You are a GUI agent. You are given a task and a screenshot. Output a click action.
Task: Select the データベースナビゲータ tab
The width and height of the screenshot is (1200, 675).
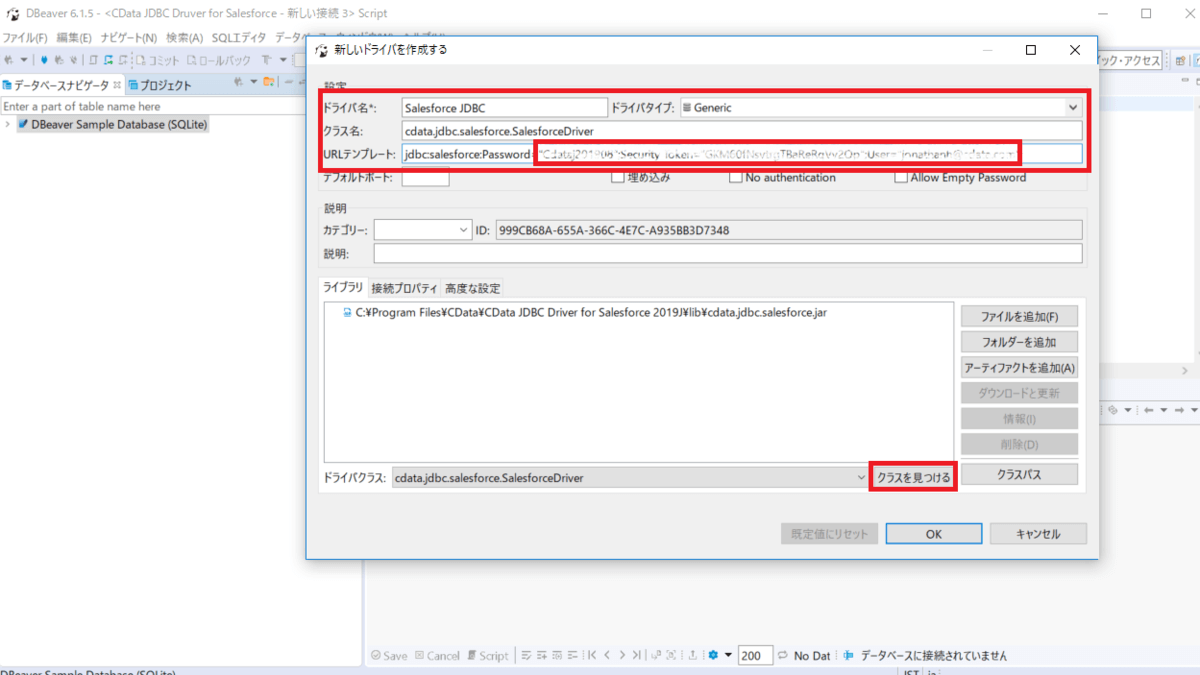[x=62, y=85]
